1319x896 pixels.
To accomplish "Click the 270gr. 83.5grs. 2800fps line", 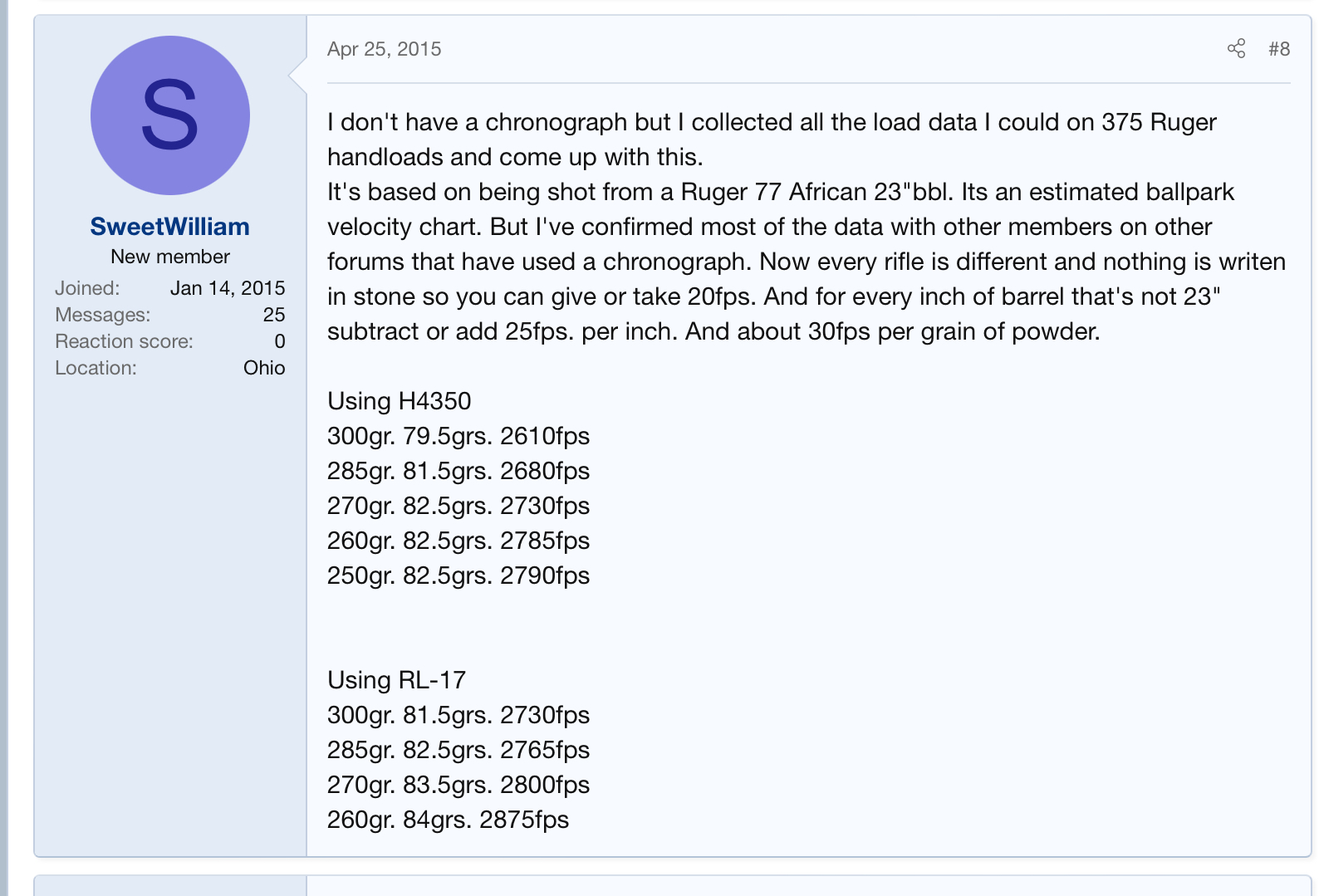I will [x=458, y=785].
